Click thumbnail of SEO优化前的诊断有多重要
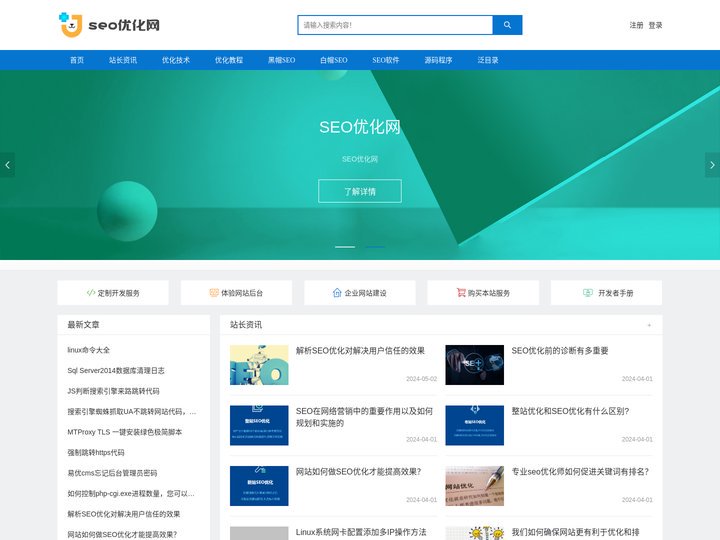The height and width of the screenshot is (540, 720). click(x=474, y=365)
